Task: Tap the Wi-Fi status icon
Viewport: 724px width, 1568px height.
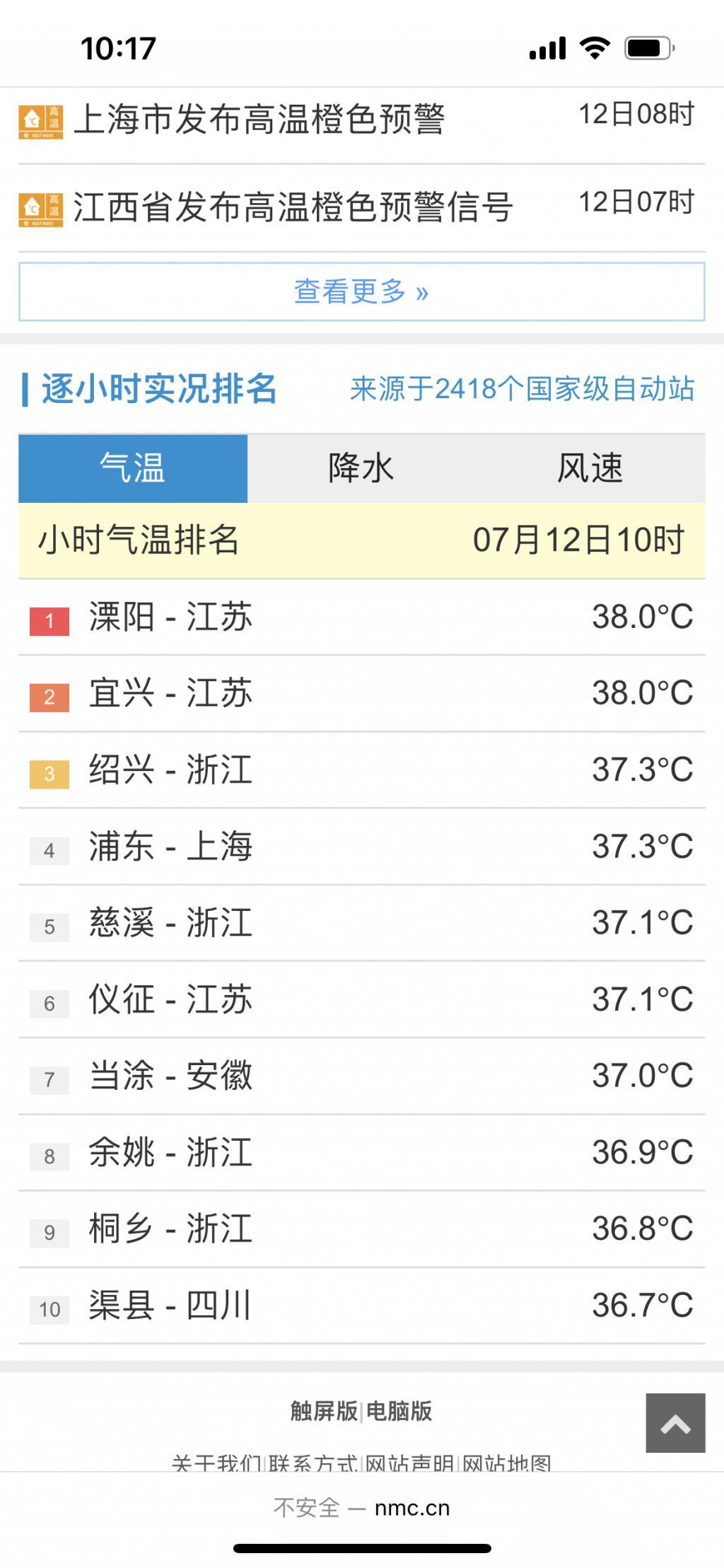Action: tap(595, 48)
